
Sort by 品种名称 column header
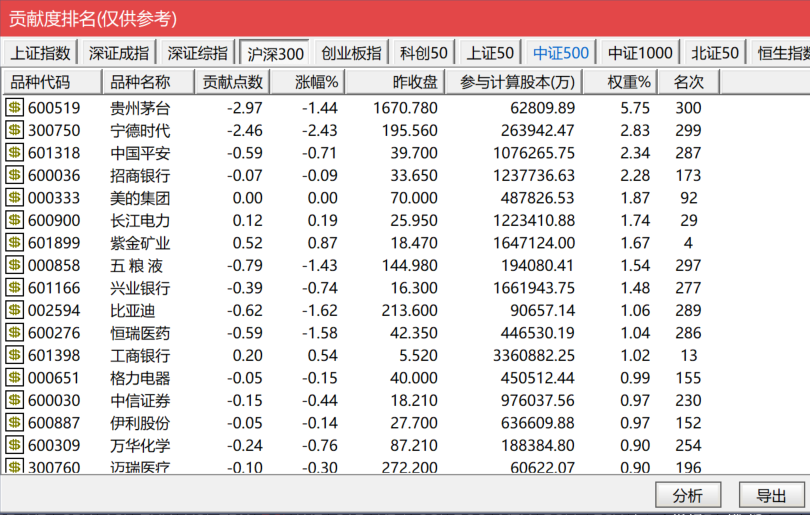point(149,82)
